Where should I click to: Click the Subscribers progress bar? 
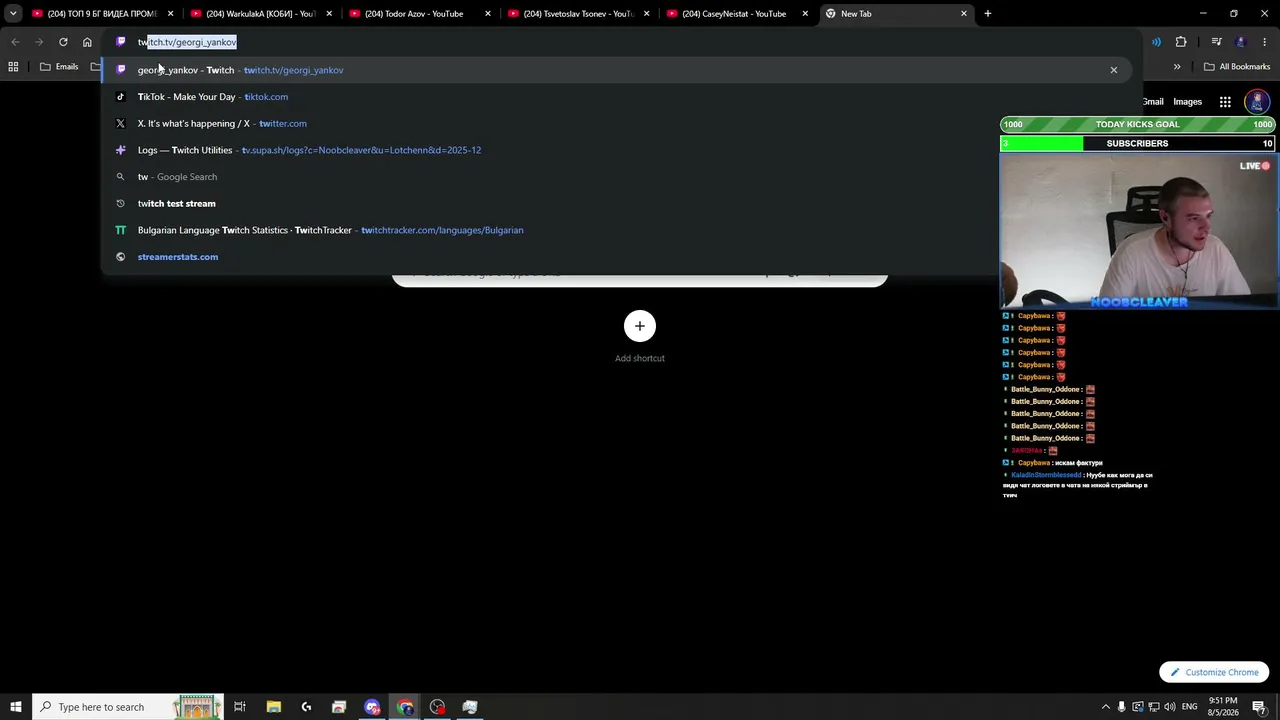click(1138, 144)
